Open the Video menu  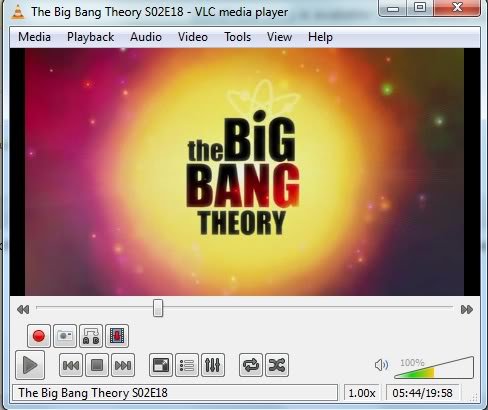point(193,37)
